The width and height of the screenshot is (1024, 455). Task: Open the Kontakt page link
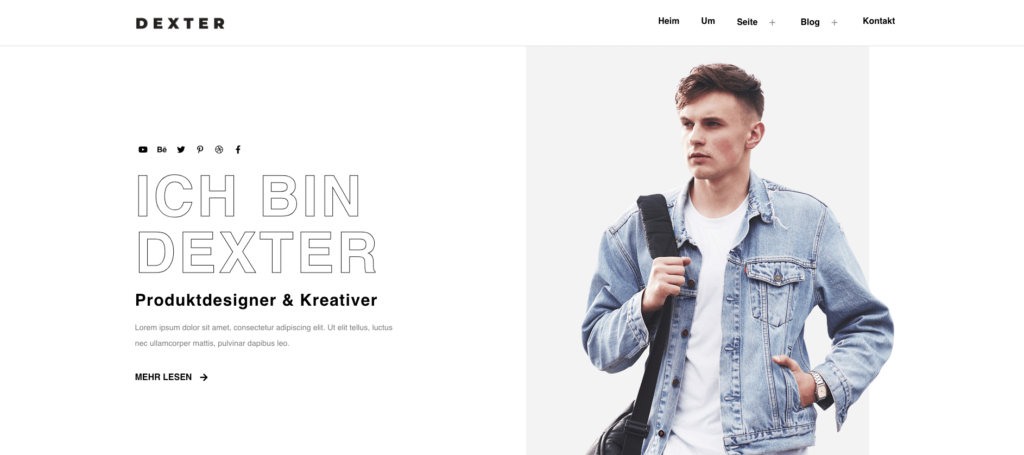(x=878, y=21)
